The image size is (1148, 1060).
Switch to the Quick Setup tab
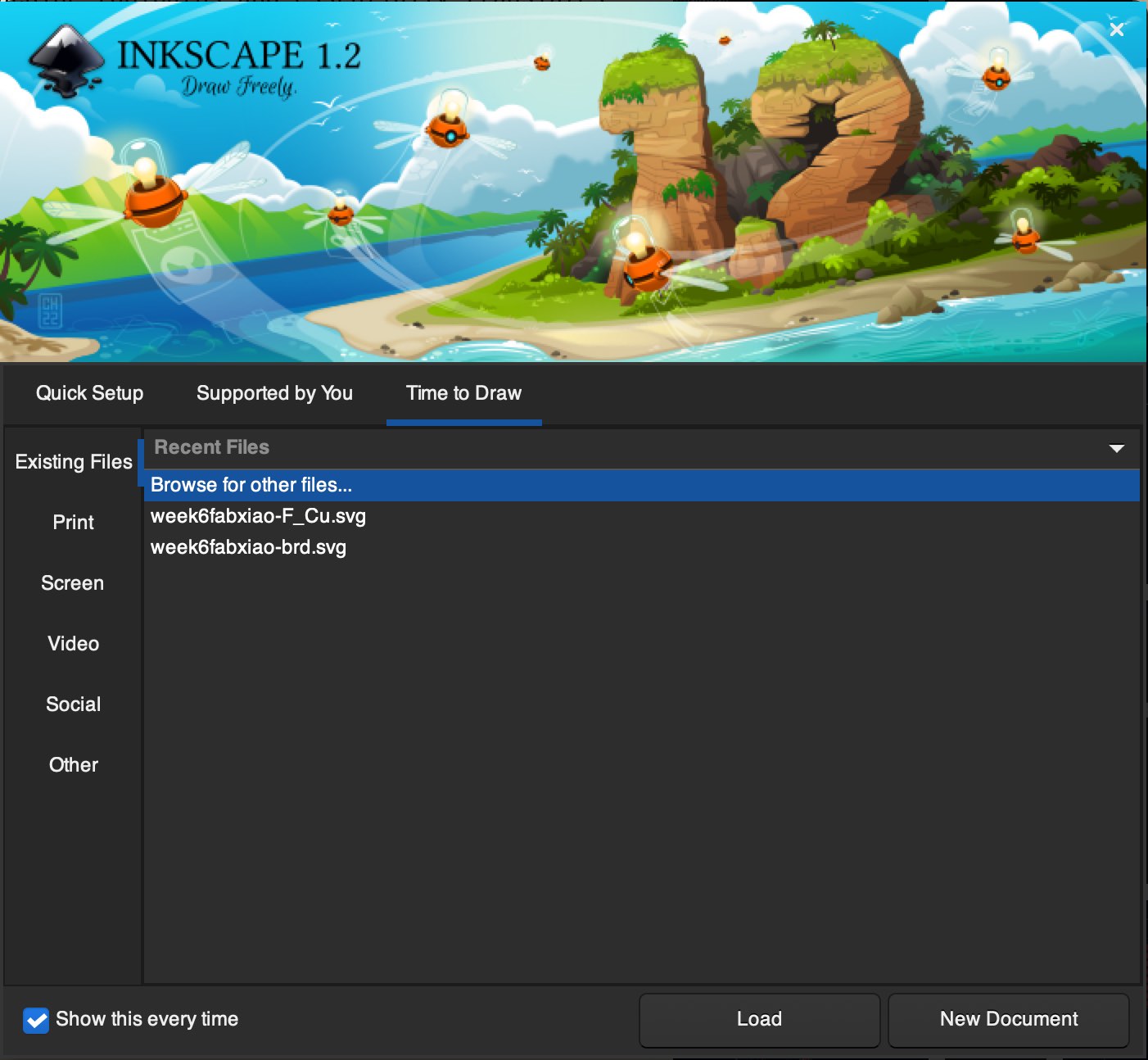(x=89, y=393)
